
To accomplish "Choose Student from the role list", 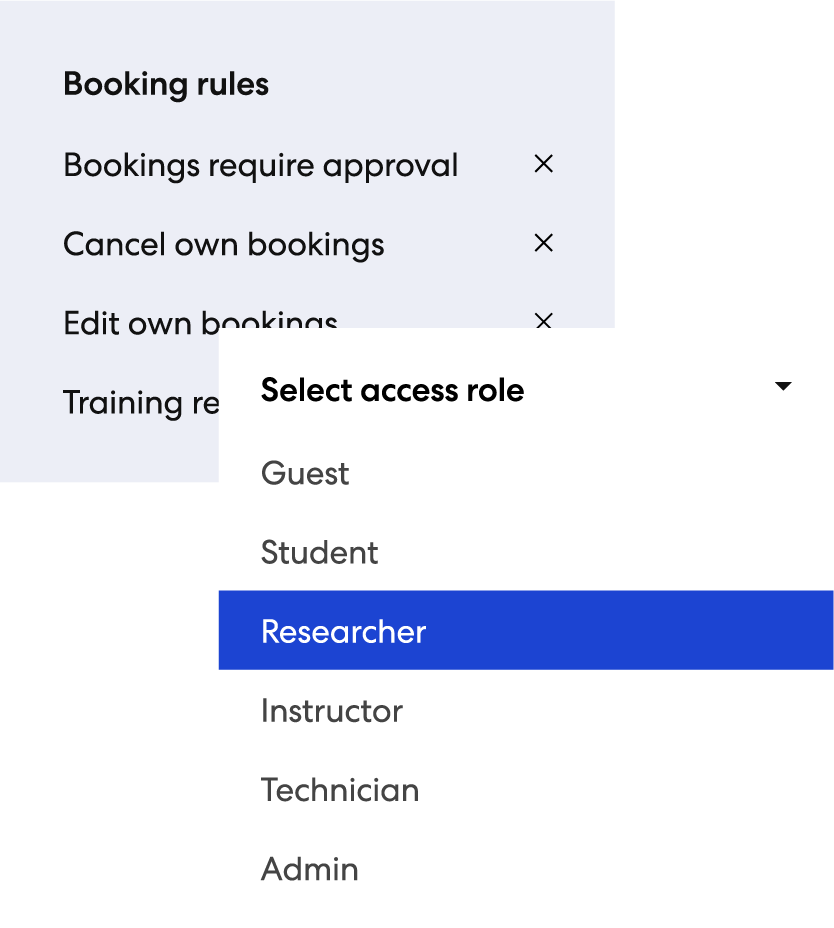I will click(319, 552).
